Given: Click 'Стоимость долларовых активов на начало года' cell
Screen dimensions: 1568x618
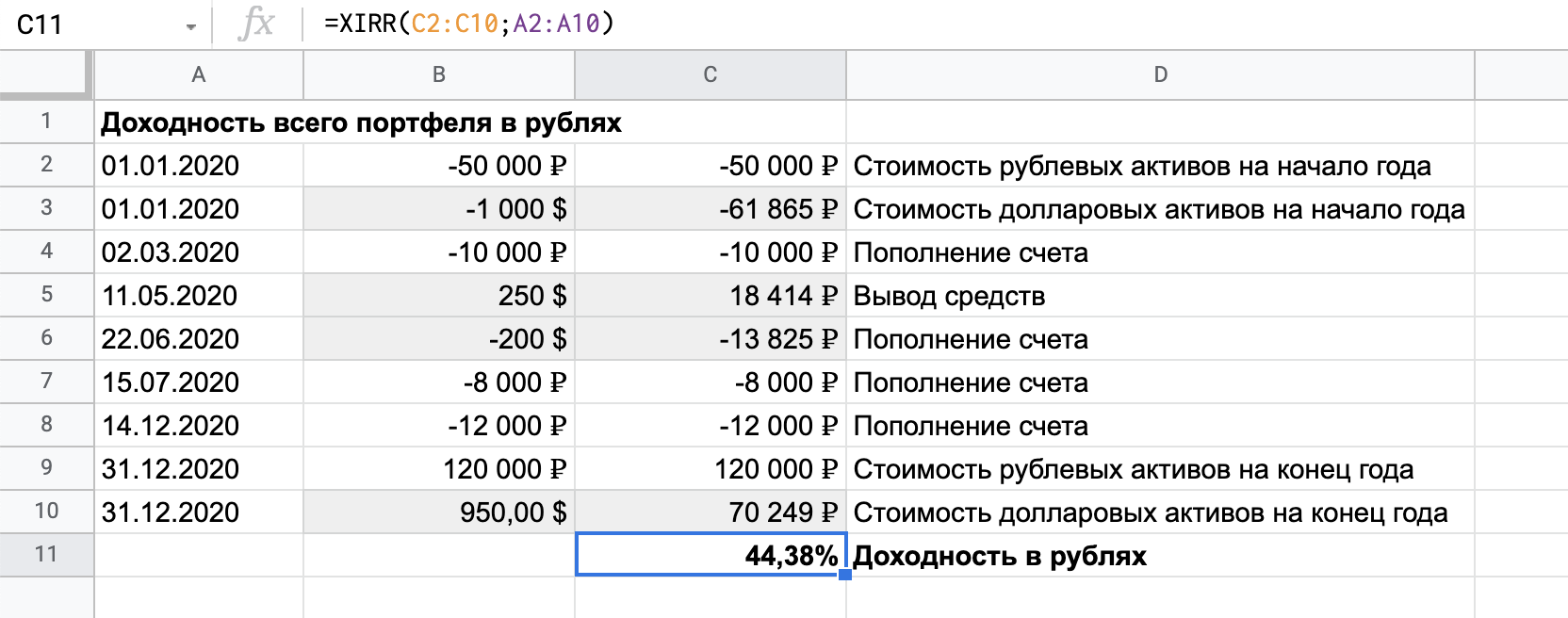Looking at the screenshot, I should 1161,209.
